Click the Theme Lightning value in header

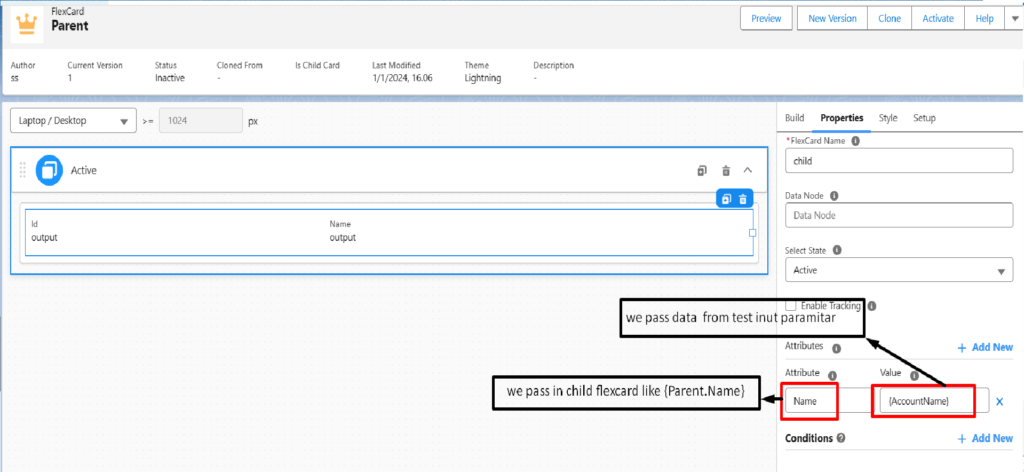pos(483,78)
